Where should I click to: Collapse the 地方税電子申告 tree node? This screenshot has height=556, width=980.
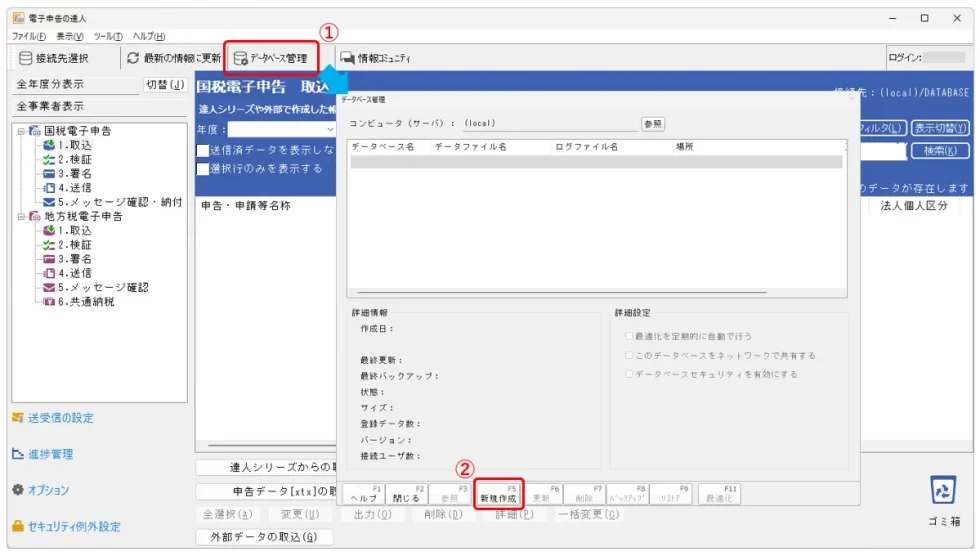(21, 216)
